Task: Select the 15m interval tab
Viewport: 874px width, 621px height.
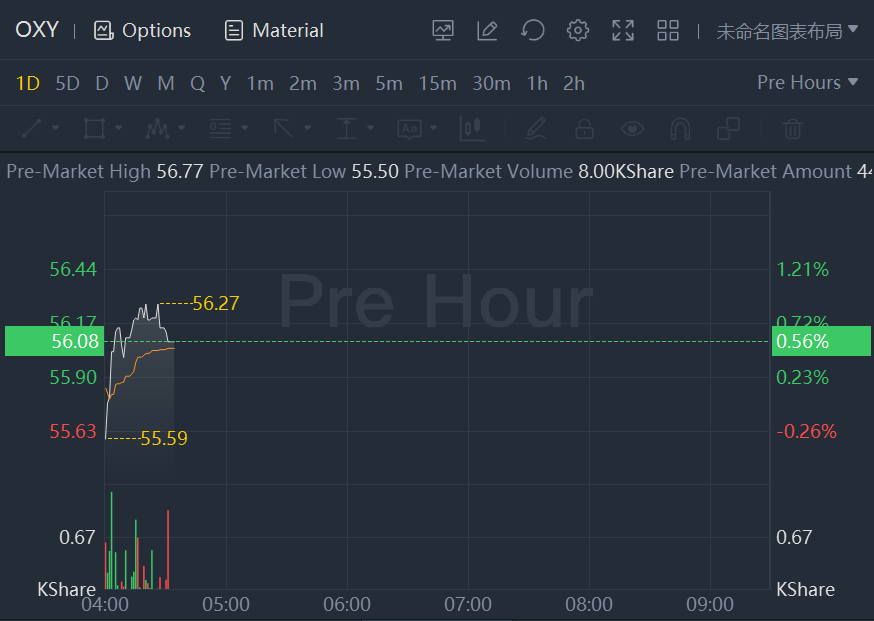Action: 437,83
